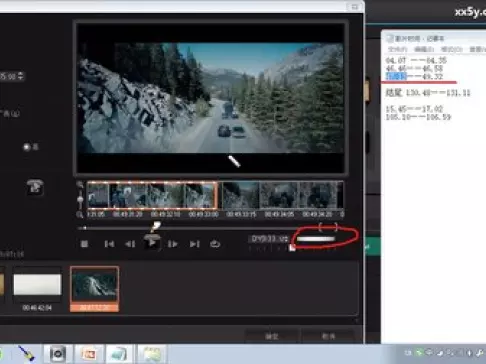Step back one frame
The height and width of the screenshot is (364, 486).
(x=130, y=244)
